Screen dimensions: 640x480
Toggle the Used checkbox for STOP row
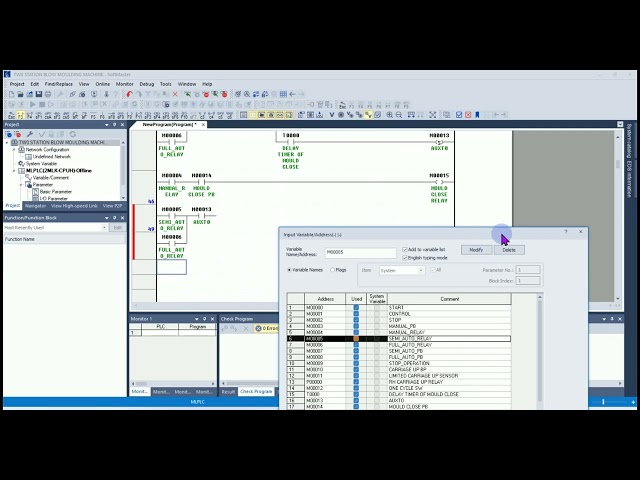tap(356, 320)
